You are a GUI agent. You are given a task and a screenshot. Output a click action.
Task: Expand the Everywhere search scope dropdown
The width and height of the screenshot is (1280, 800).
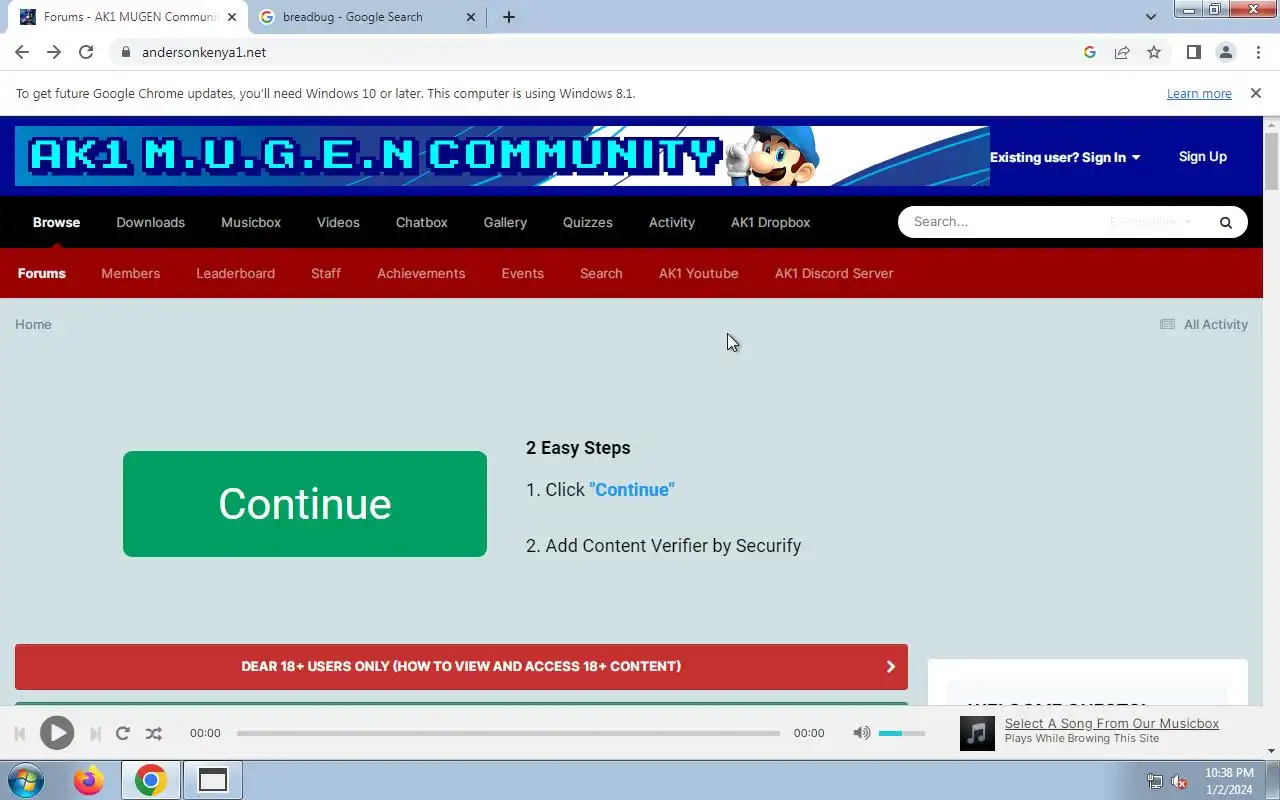tap(1151, 222)
